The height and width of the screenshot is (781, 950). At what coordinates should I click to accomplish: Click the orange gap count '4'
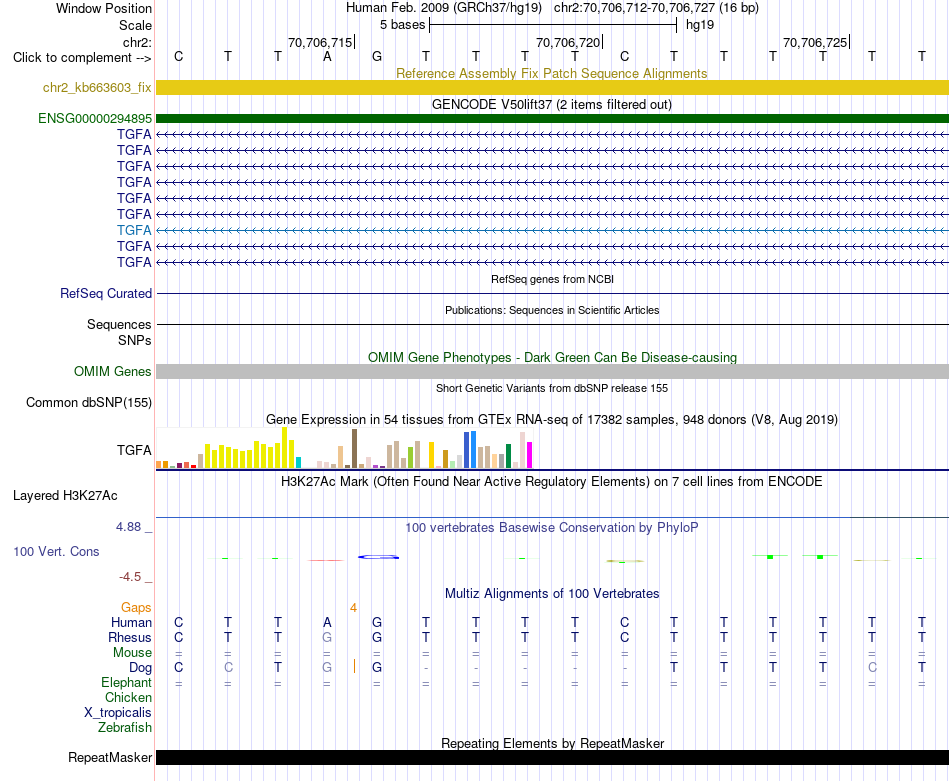tap(353, 608)
